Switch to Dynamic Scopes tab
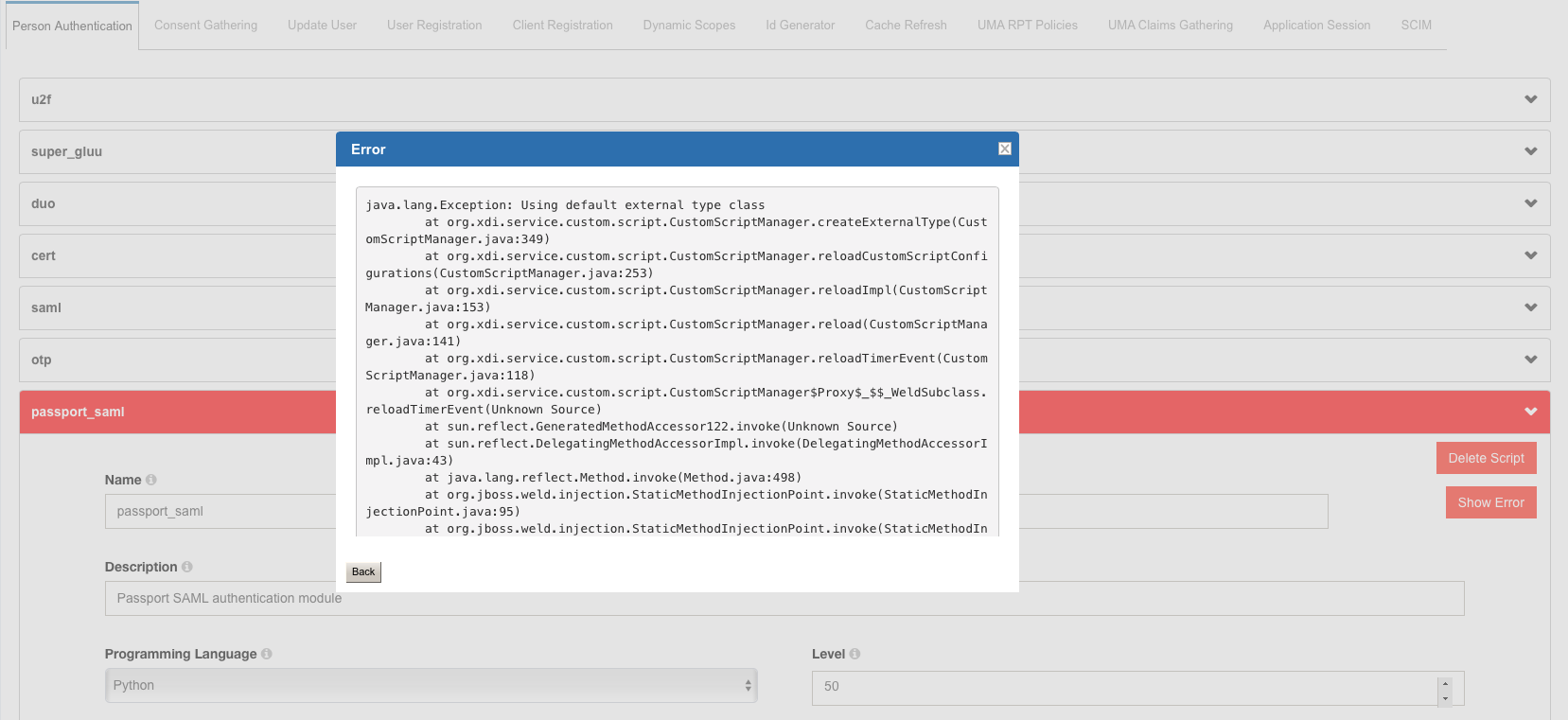Screen dimensions: 1568x720 click(x=689, y=25)
